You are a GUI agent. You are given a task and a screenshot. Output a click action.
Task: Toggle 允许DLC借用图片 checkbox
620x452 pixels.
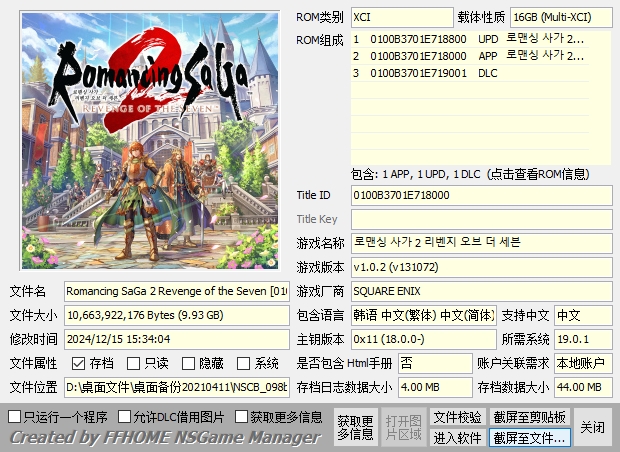tap(125, 416)
